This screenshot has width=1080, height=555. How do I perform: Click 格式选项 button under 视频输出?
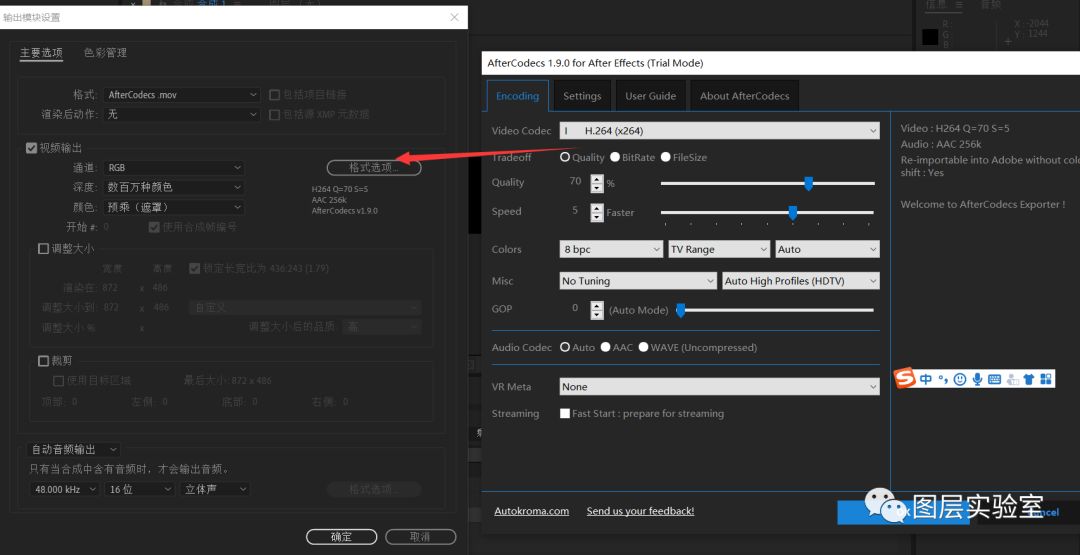pyautogui.click(x=374, y=167)
